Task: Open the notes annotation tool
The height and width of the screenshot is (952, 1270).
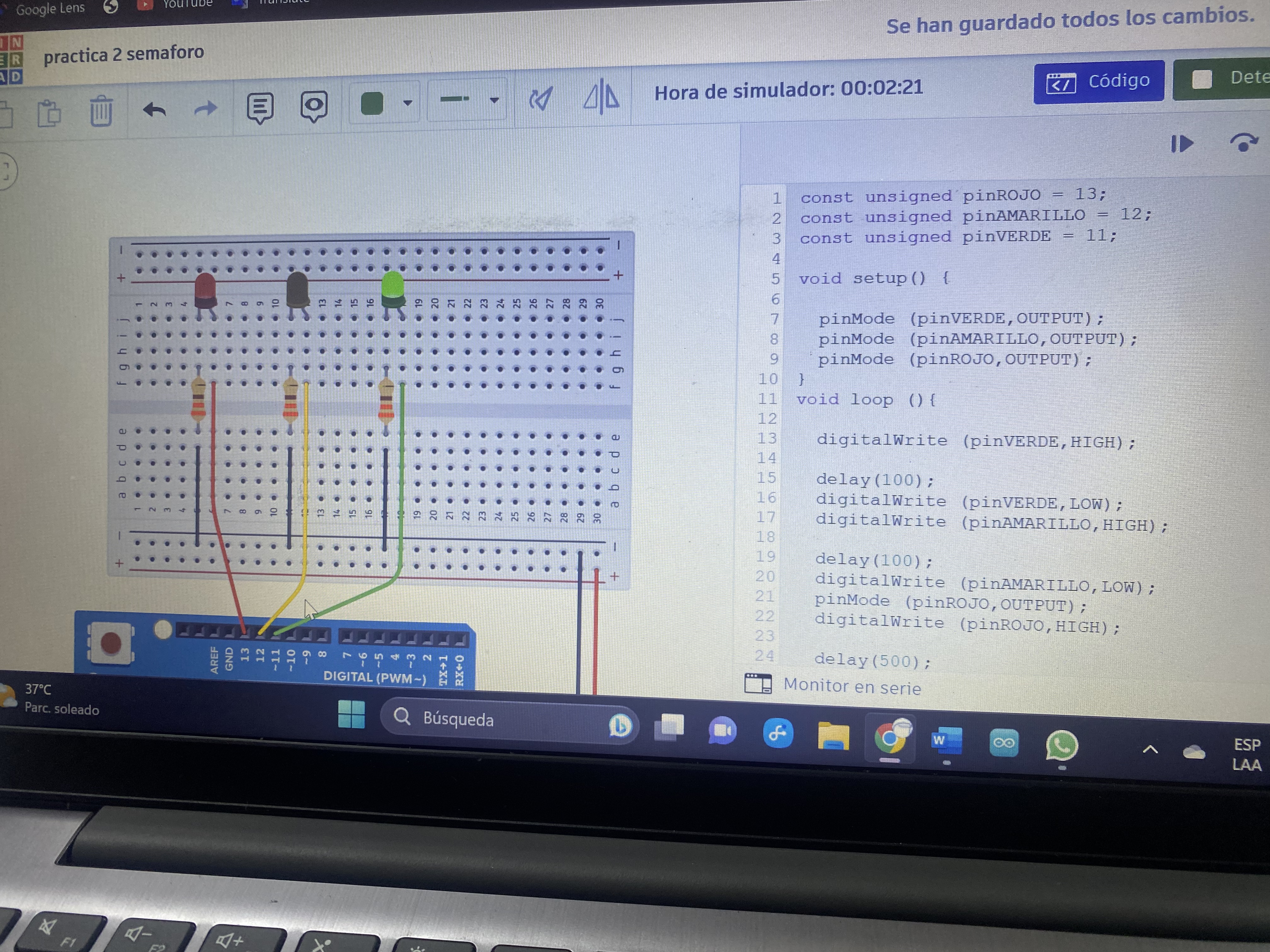Action: [260, 107]
